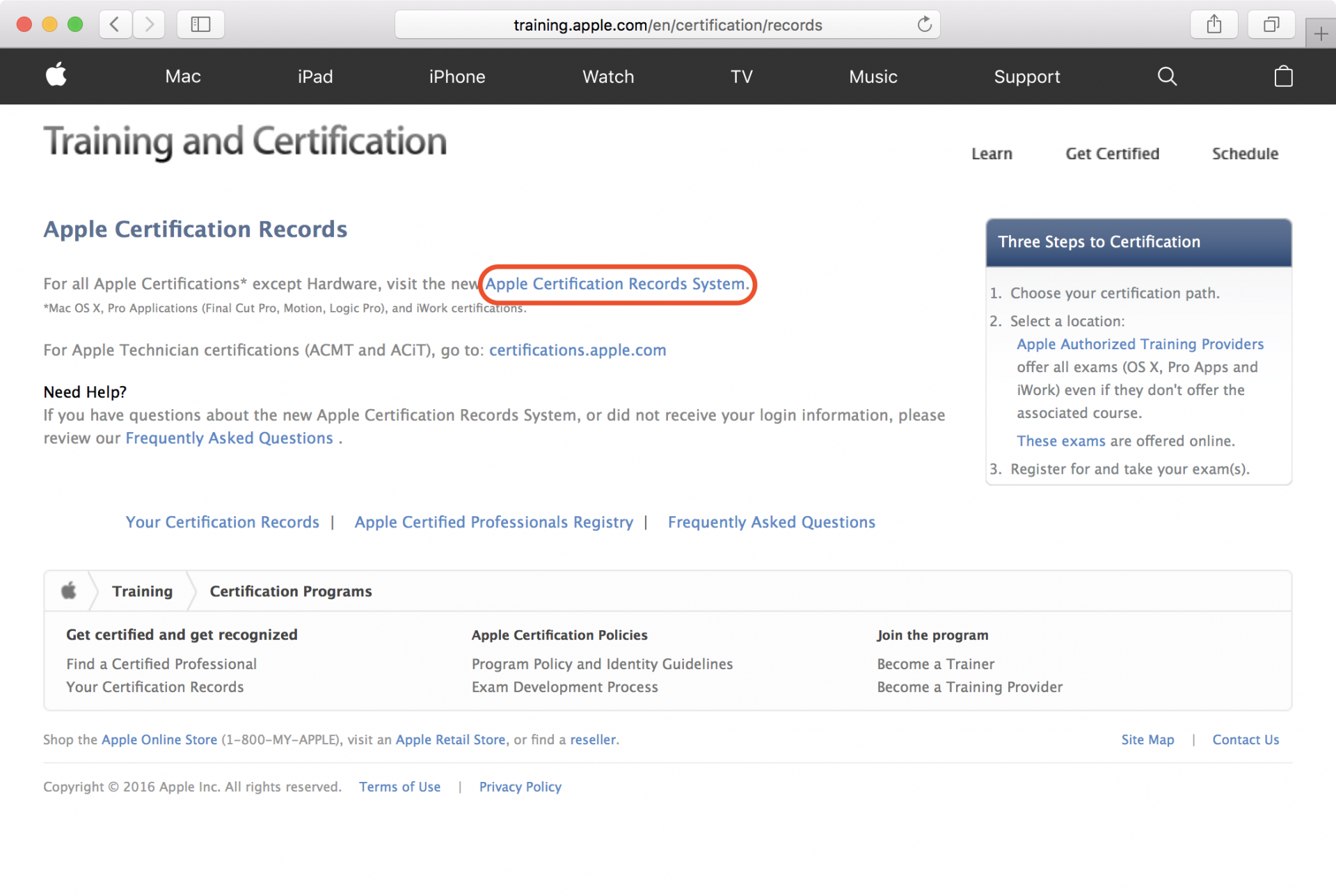Click the Apple logo in navigation bar
The image size is (1336, 896).
tap(56, 75)
